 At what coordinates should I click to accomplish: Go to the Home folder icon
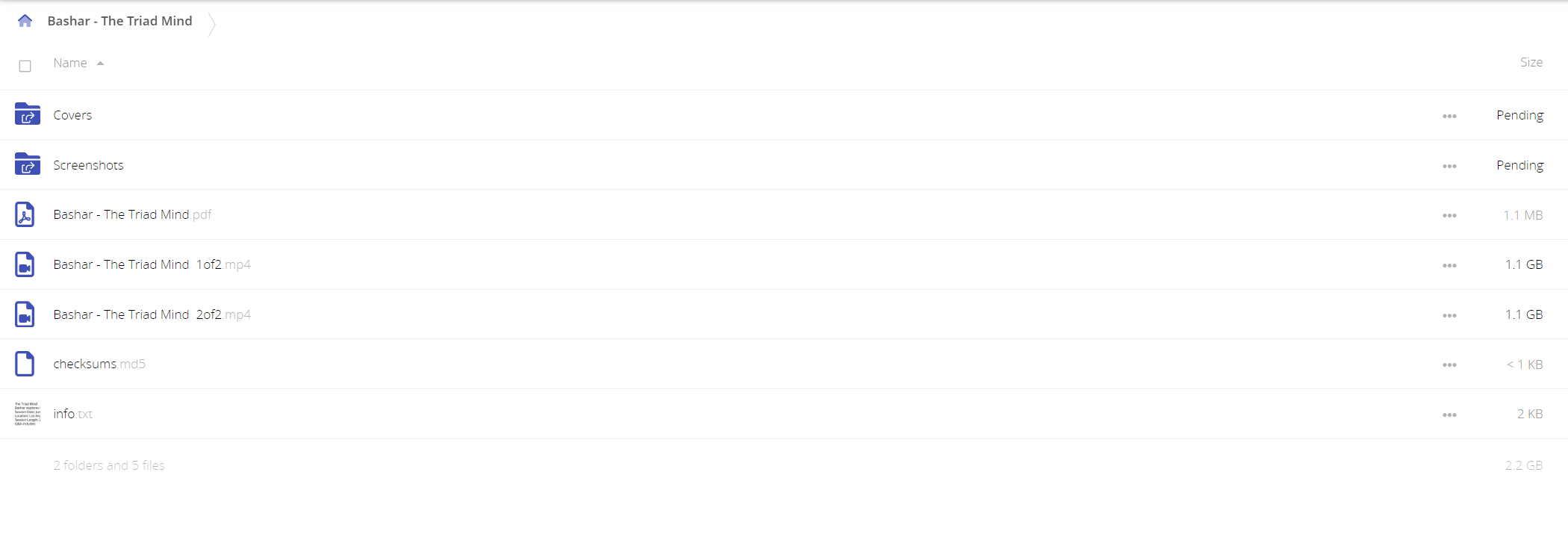pyautogui.click(x=25, y=21)
